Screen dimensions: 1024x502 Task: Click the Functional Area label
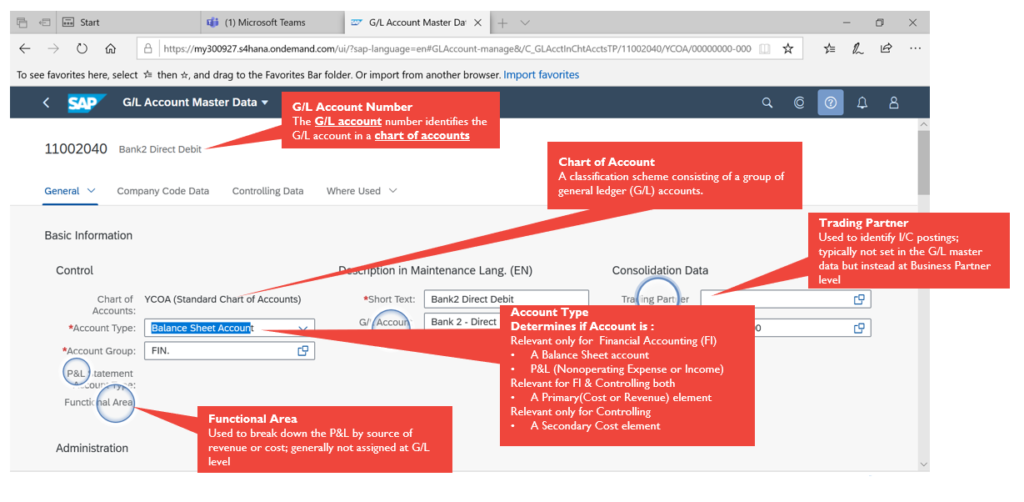click(99, 403)
